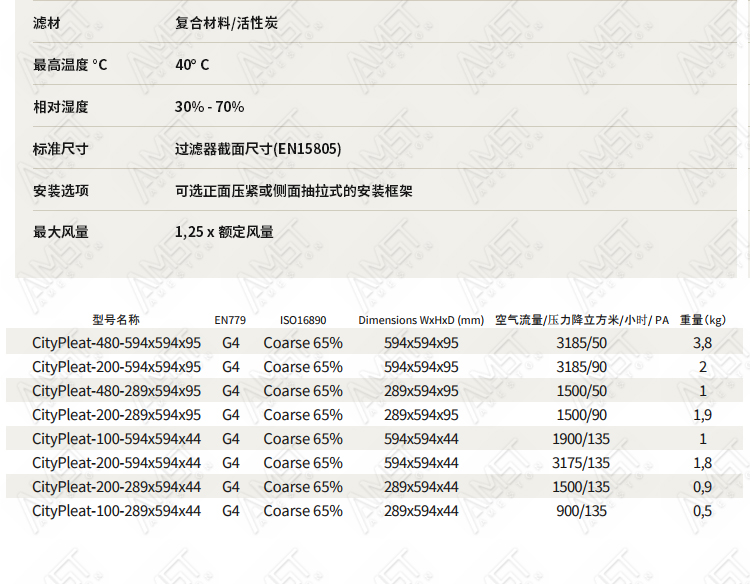Select model CityPleat-200-289x594x44

coord(117,487)
